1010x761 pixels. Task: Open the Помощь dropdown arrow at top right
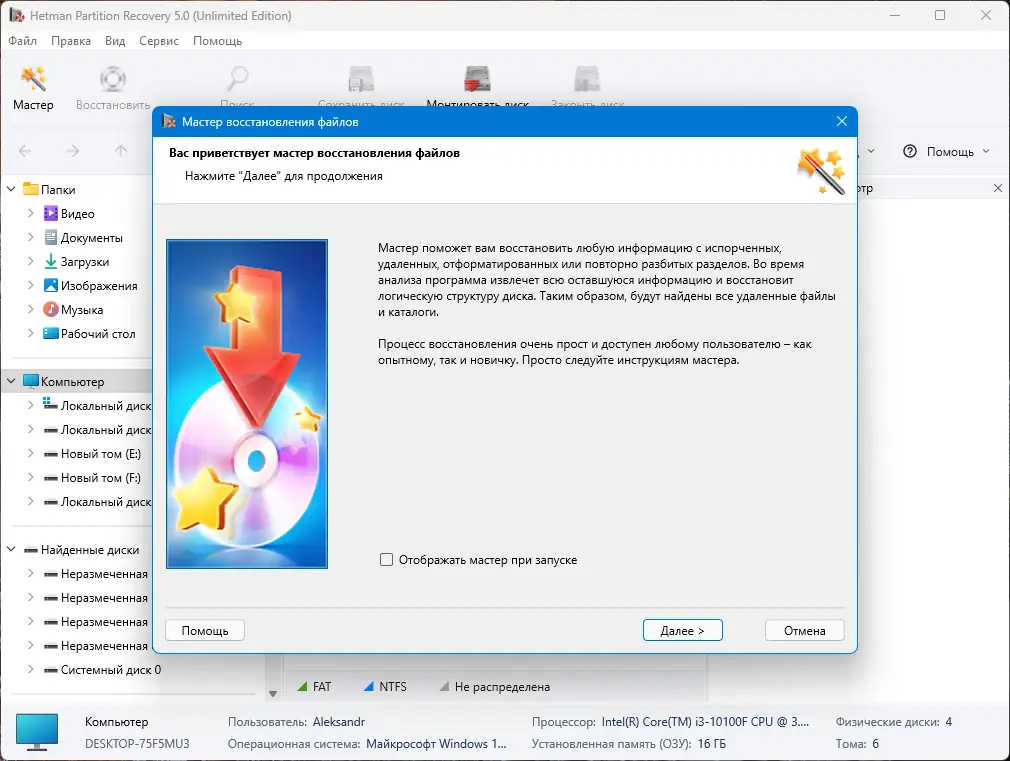click(x=986, y=151)
